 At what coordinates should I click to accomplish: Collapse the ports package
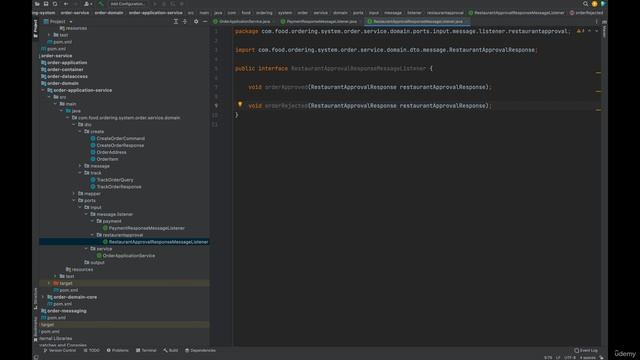[74, 200]
